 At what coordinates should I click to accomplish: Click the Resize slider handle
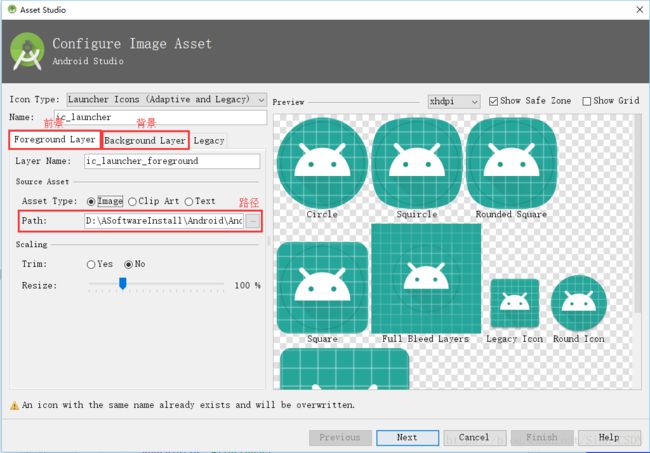123,283
